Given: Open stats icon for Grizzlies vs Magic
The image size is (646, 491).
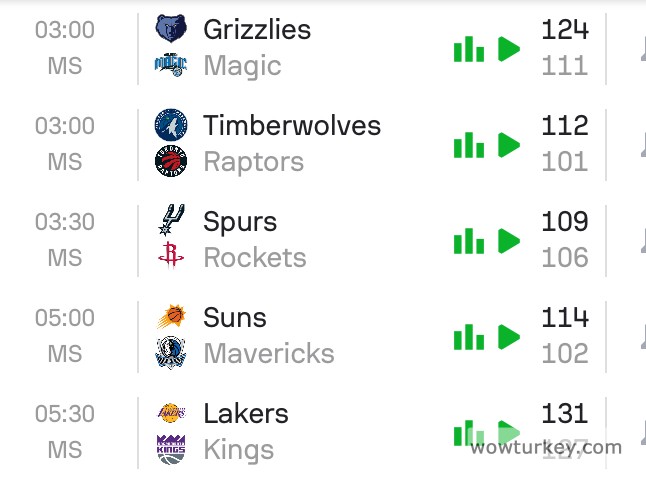Looking at the screenshot, I should click(x=468, y=49).
